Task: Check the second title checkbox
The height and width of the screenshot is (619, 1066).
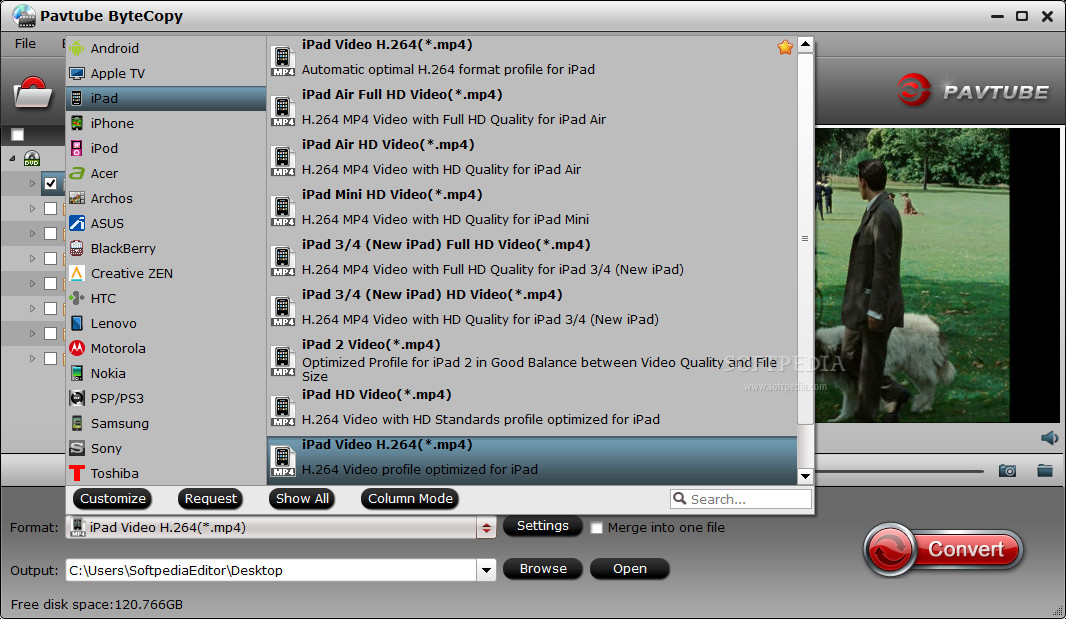Action: point(50,209)
